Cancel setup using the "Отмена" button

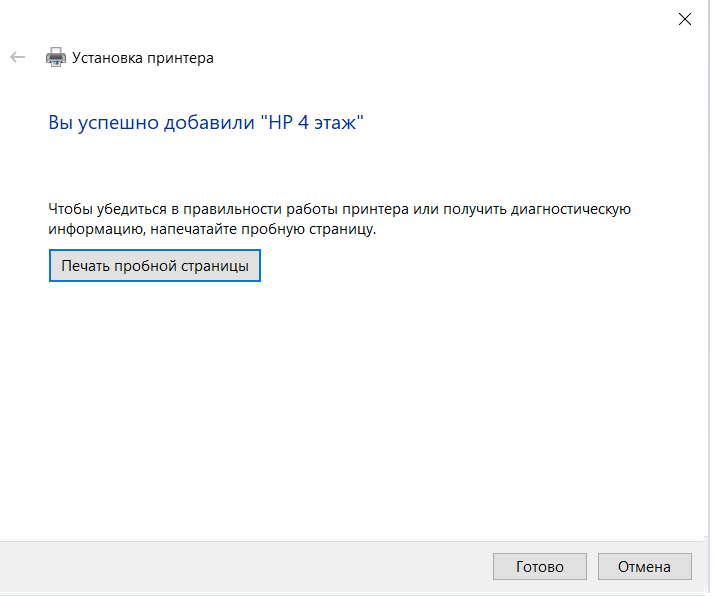pos(644,566)
